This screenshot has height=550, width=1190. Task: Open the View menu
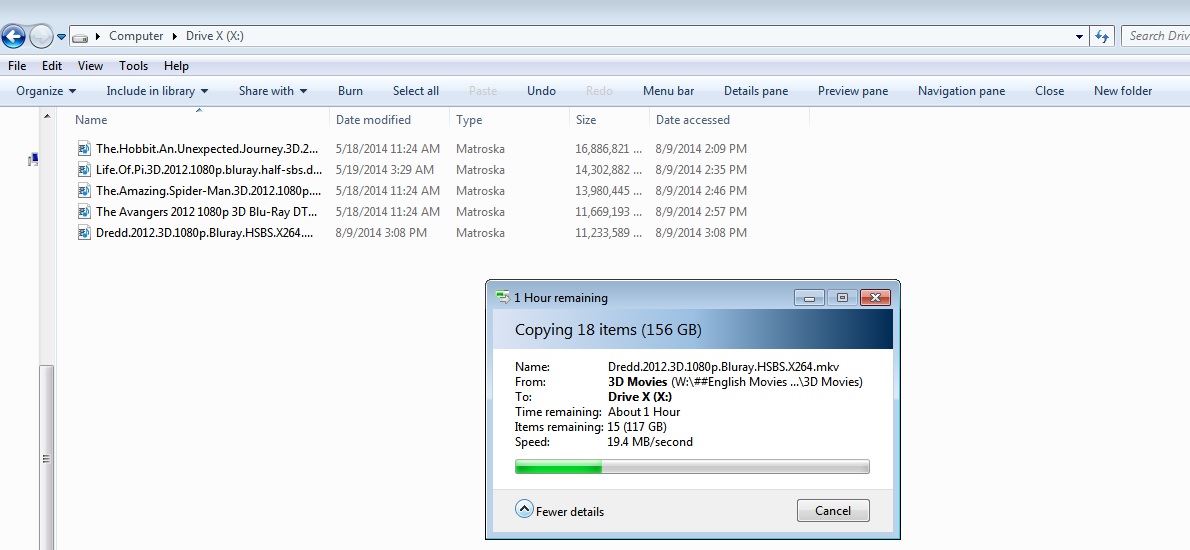[90, 66]
